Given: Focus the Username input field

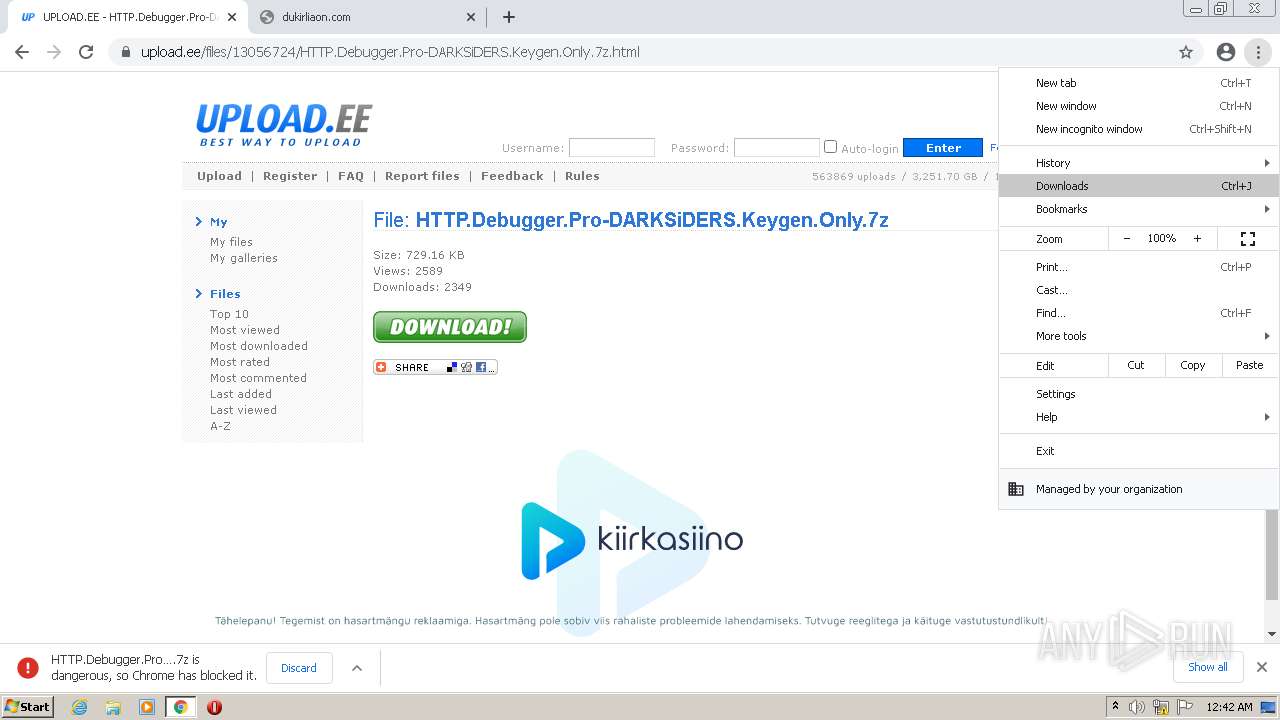Looking at the screenshot, I should point(612,148).
